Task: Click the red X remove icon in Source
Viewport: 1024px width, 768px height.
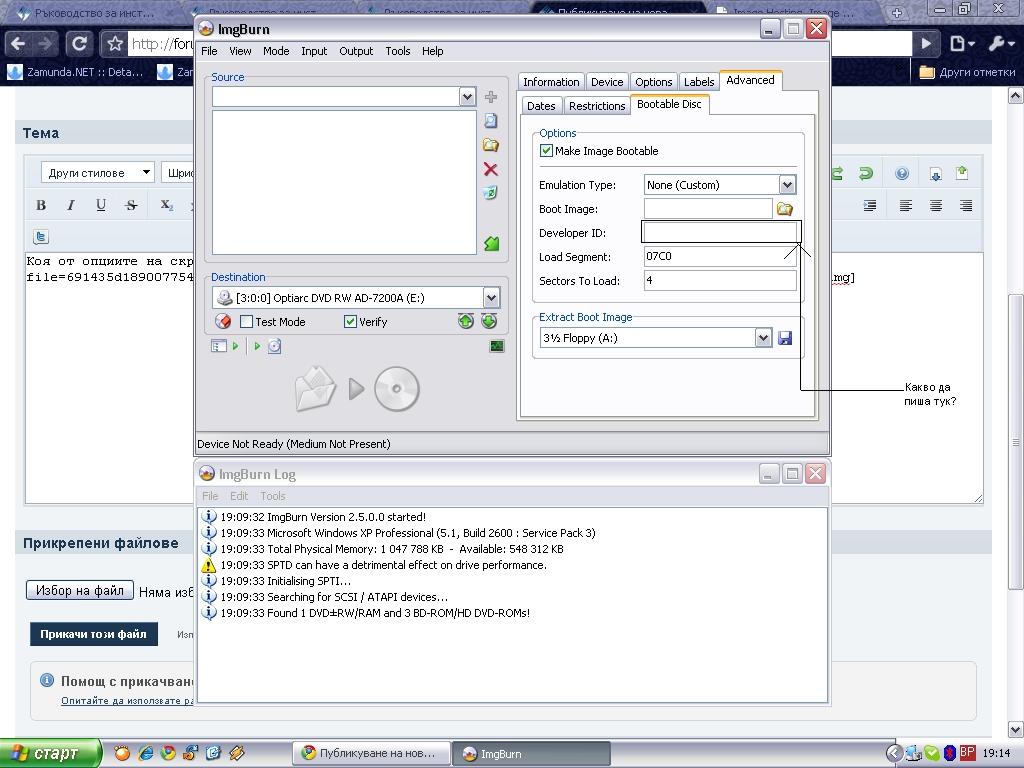Action: tap(490, 169)
